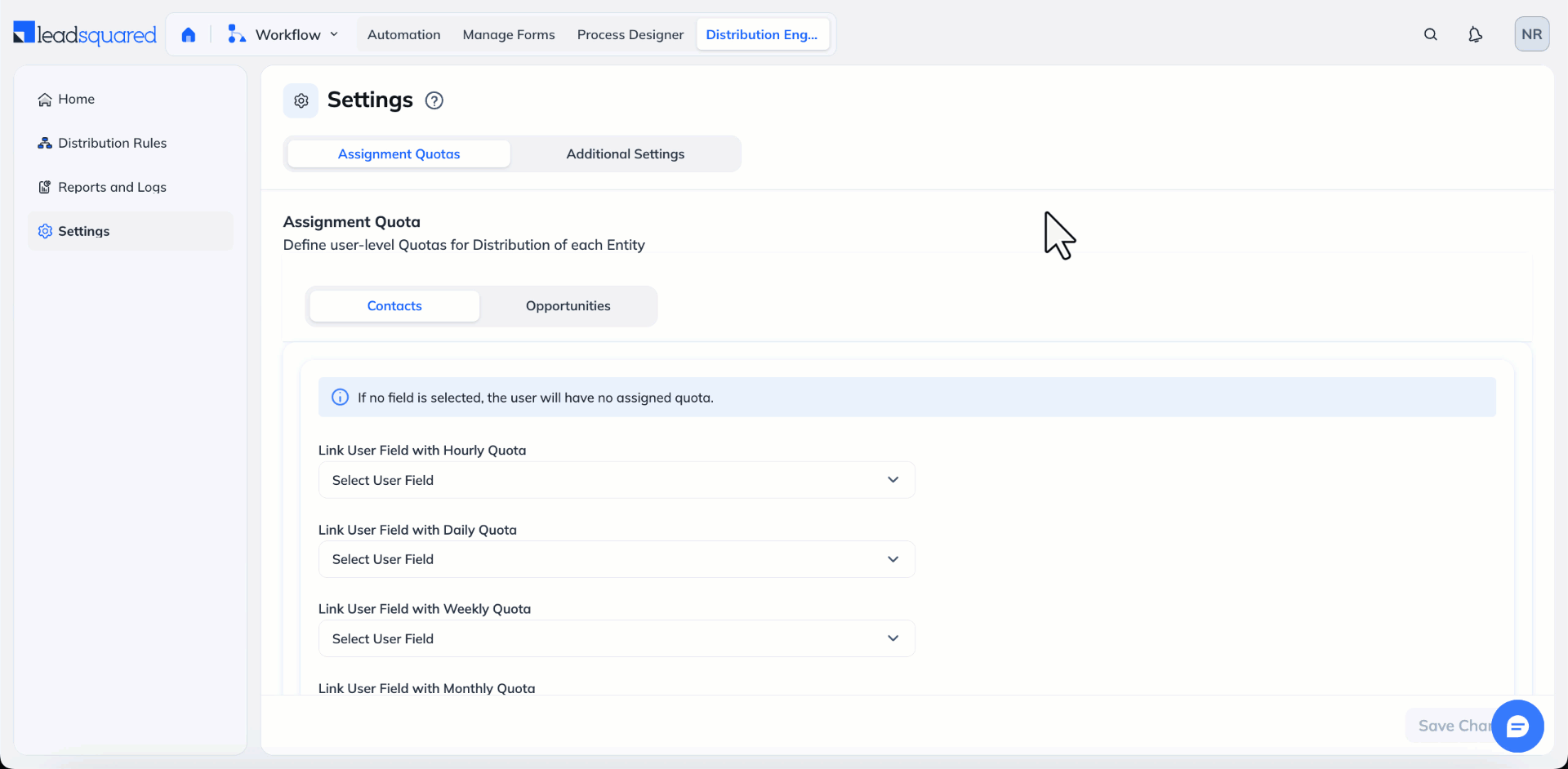Select Assignment Quotas tab
This screenshot has width=1568, height=769.
coord(399,153)
